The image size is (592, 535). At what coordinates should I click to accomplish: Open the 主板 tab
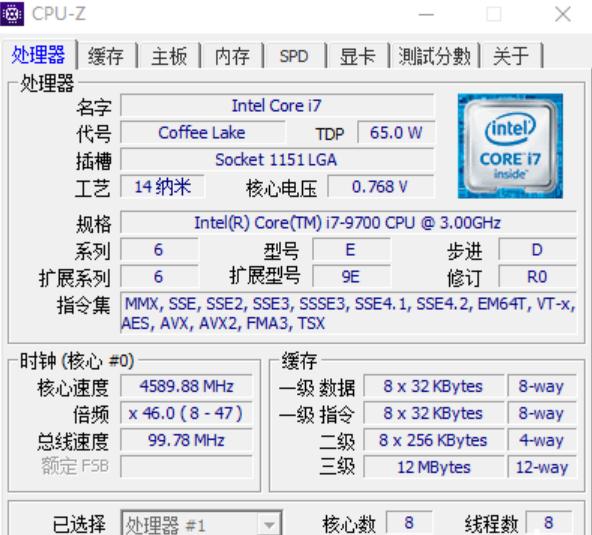169,56
